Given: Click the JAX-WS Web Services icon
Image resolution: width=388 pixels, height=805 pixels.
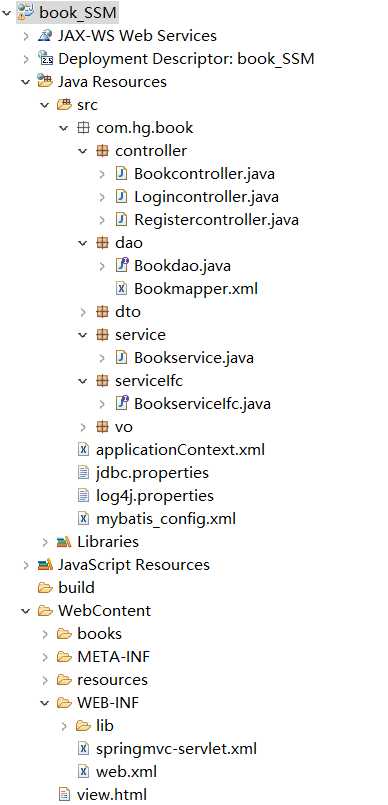Looking at the screenshot, I should [x=45, y=35].
